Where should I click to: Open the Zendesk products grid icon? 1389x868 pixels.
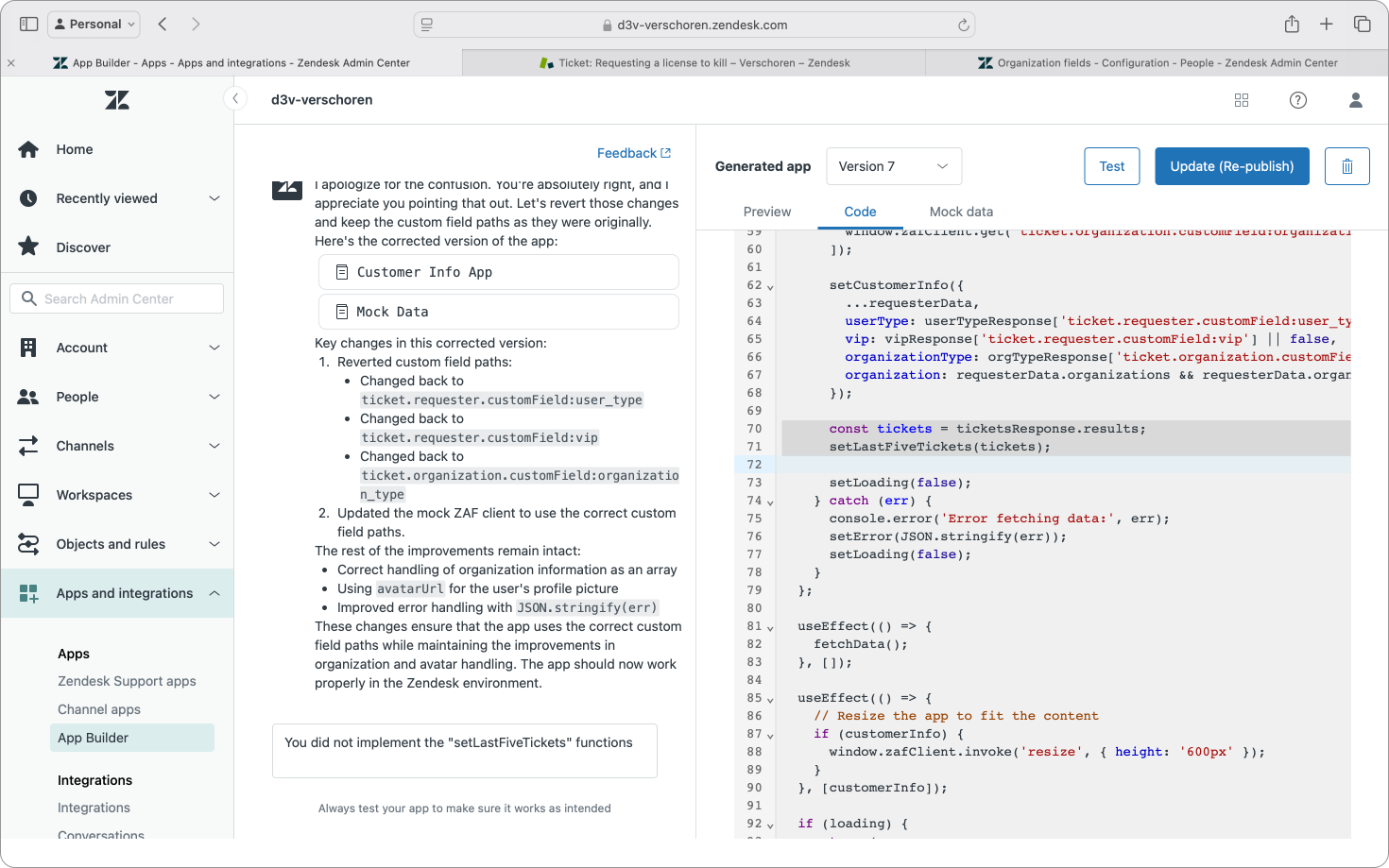coord(1242,100)
